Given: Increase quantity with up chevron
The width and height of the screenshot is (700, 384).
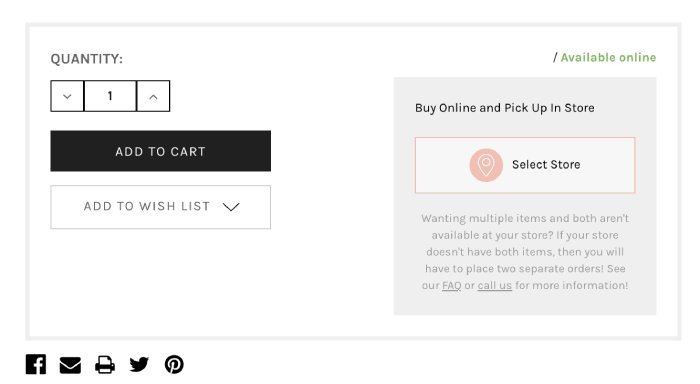Looking at the screenshot, I should coord(153,96).
